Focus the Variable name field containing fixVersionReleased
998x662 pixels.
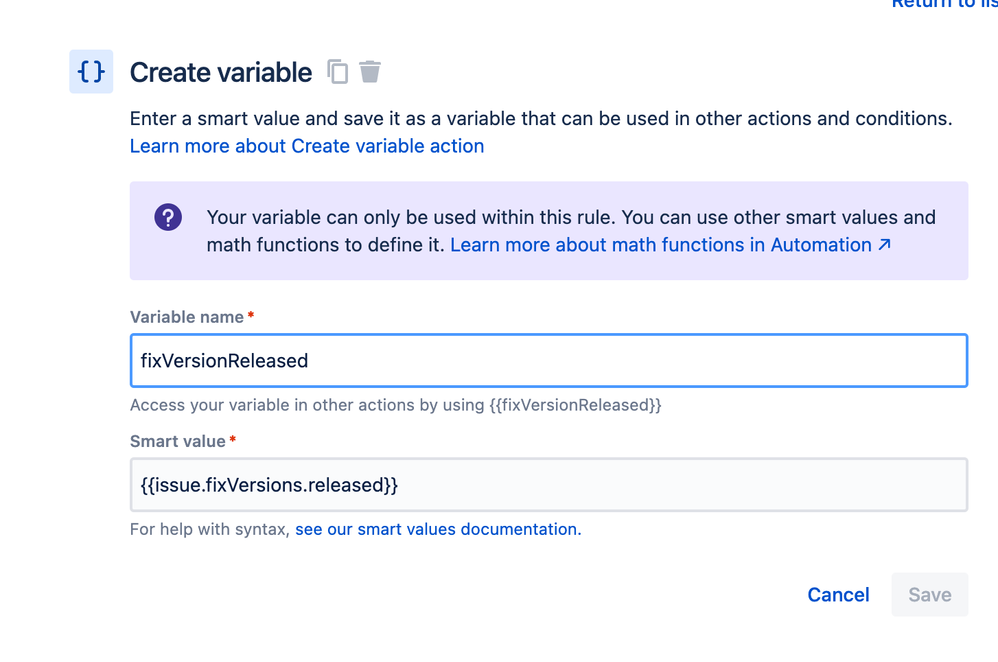[x=548, y=361]
